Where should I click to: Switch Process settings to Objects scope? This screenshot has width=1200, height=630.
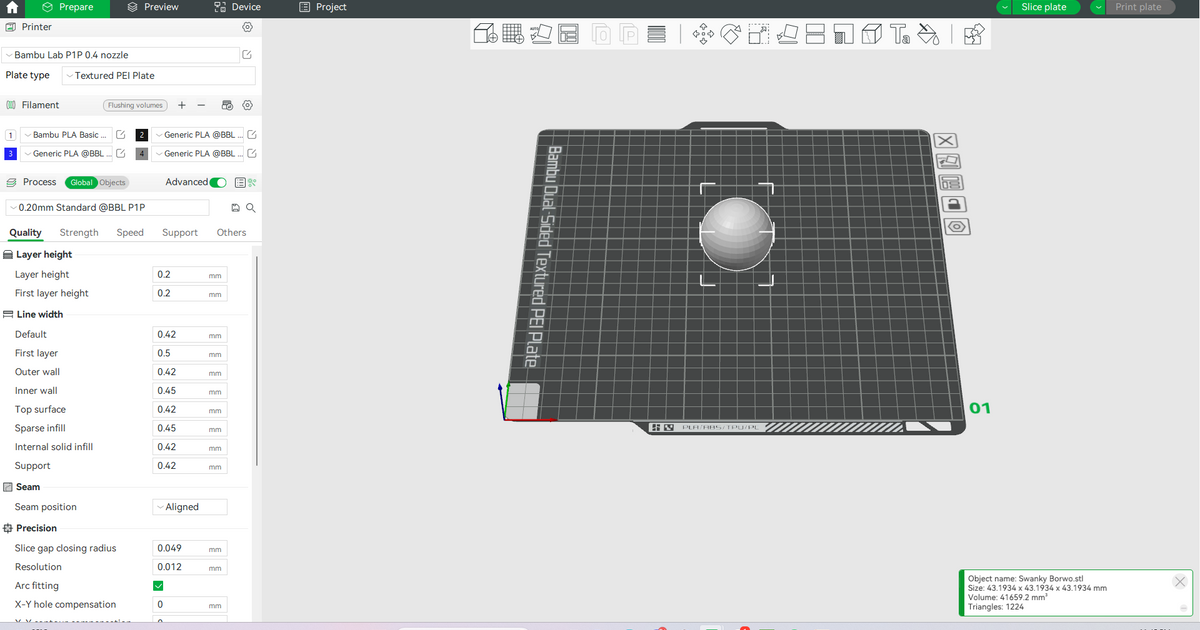tap(111, 182)
